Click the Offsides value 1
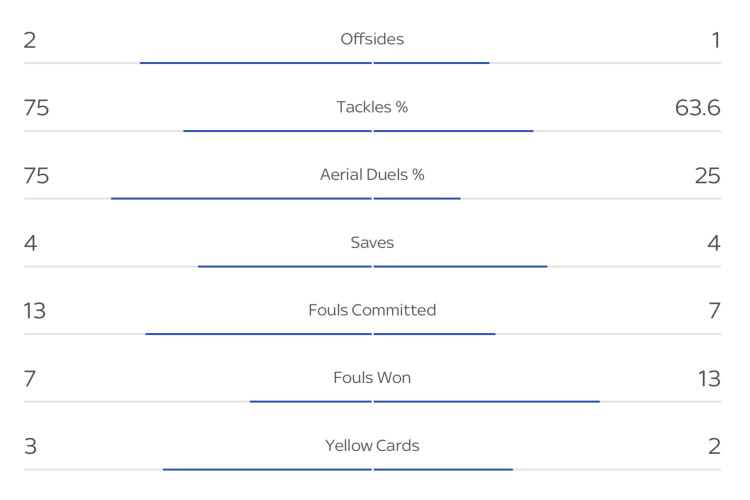 (x=716, y=40)
